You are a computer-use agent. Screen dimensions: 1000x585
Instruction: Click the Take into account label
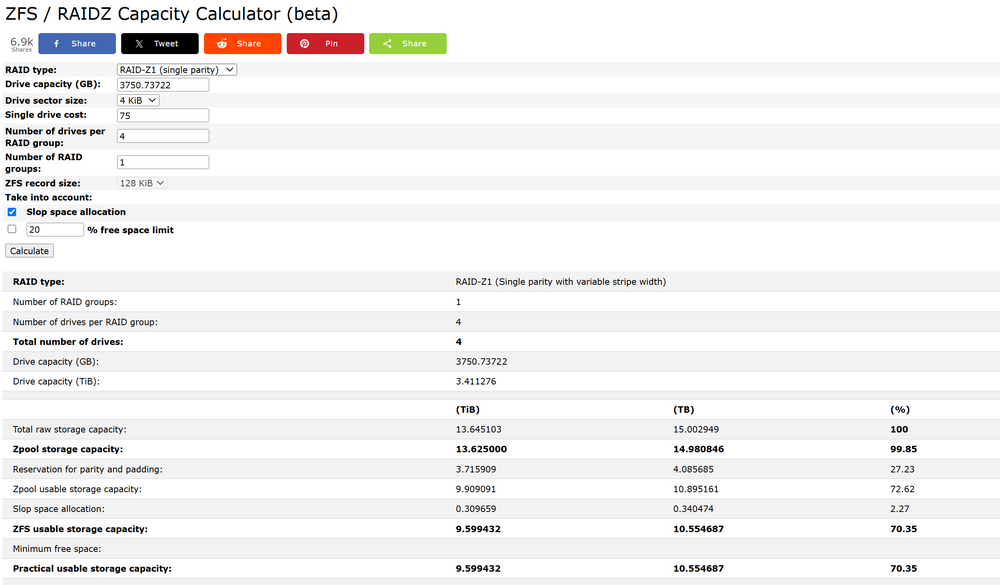coord(48,198)
